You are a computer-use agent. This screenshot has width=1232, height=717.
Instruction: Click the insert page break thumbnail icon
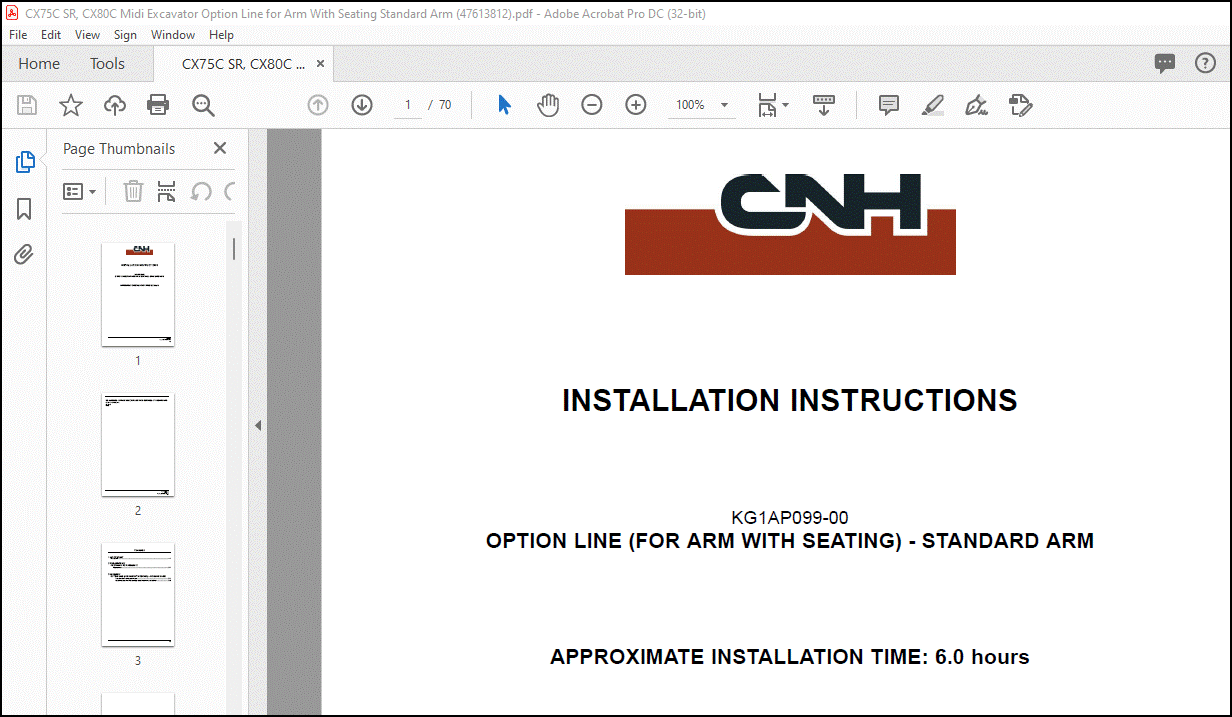click(x=167, y=191)
